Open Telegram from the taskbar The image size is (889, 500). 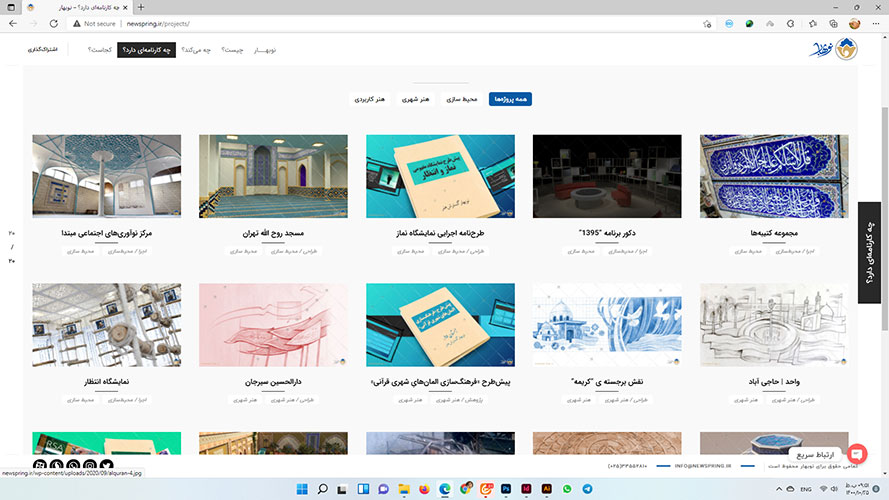click(587, 489)
